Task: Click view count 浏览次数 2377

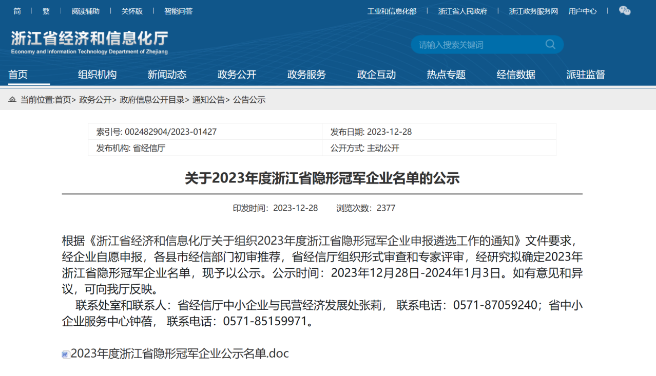Action: 366,208
